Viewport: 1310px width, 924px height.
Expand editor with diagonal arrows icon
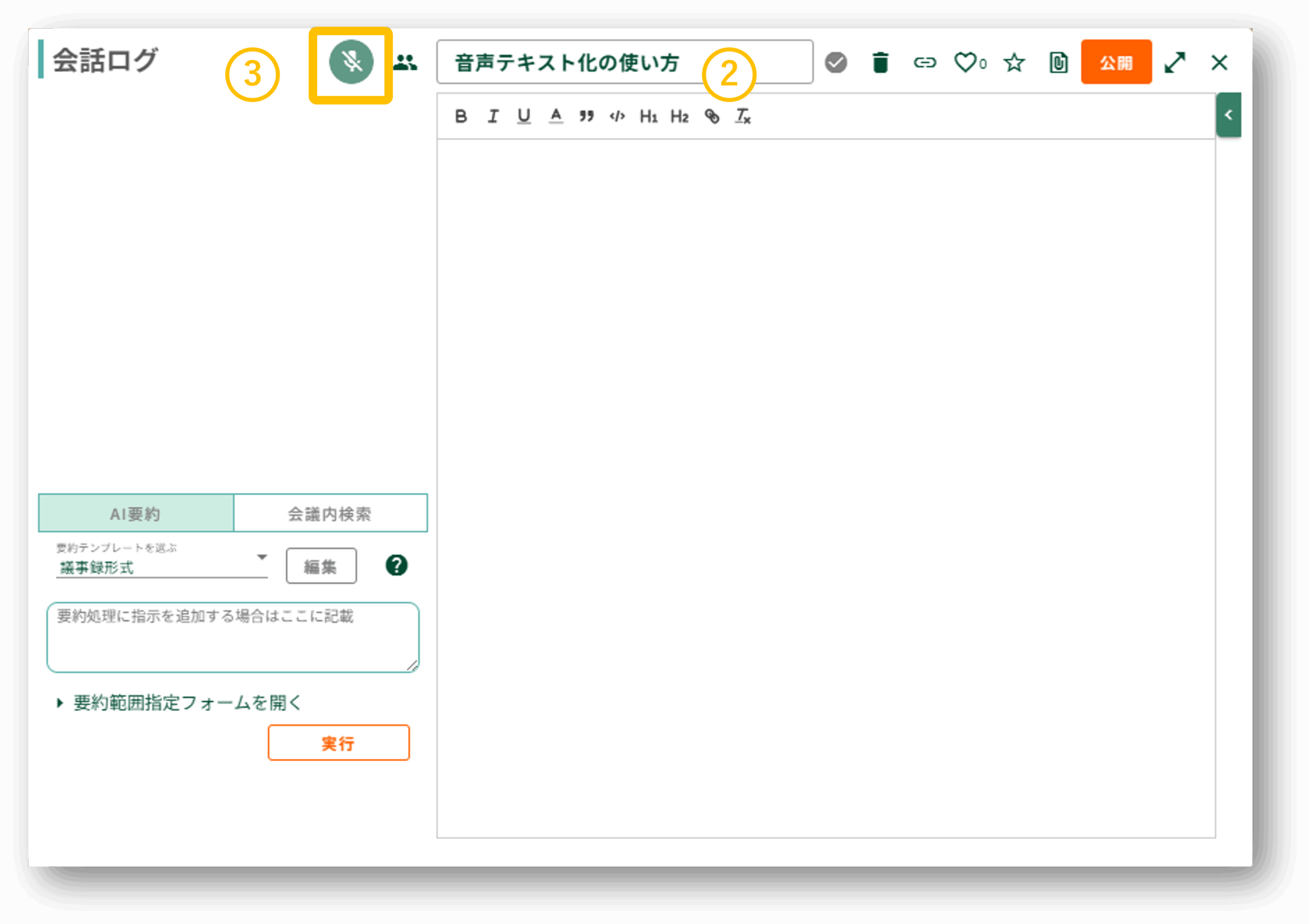point(1175,62)
